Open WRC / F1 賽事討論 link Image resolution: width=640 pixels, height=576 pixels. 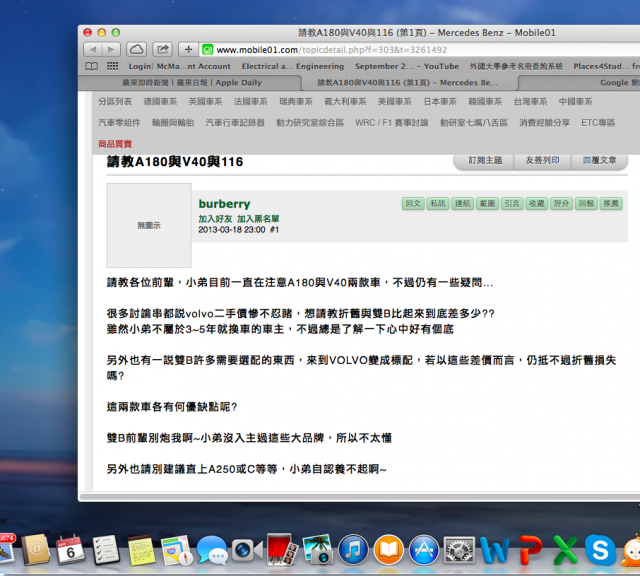coord(391,122)
